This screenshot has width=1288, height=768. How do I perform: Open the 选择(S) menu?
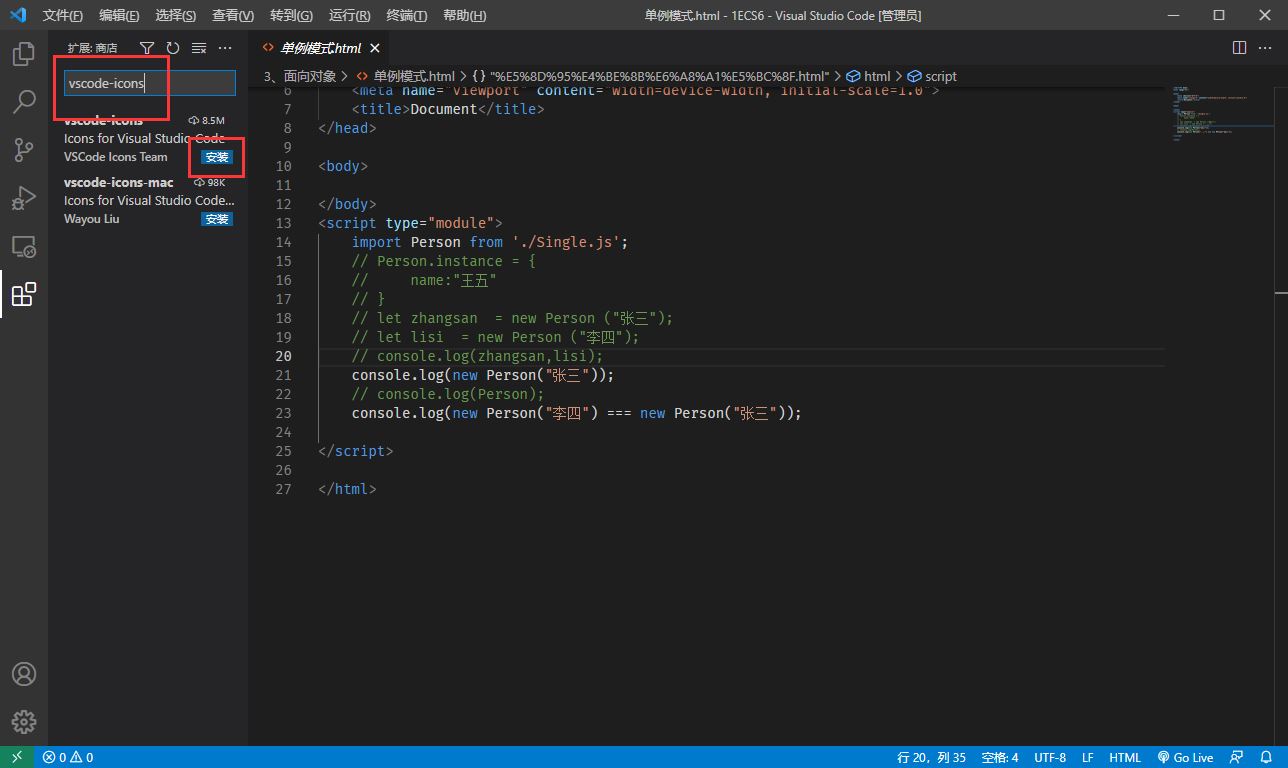(176, 15)
